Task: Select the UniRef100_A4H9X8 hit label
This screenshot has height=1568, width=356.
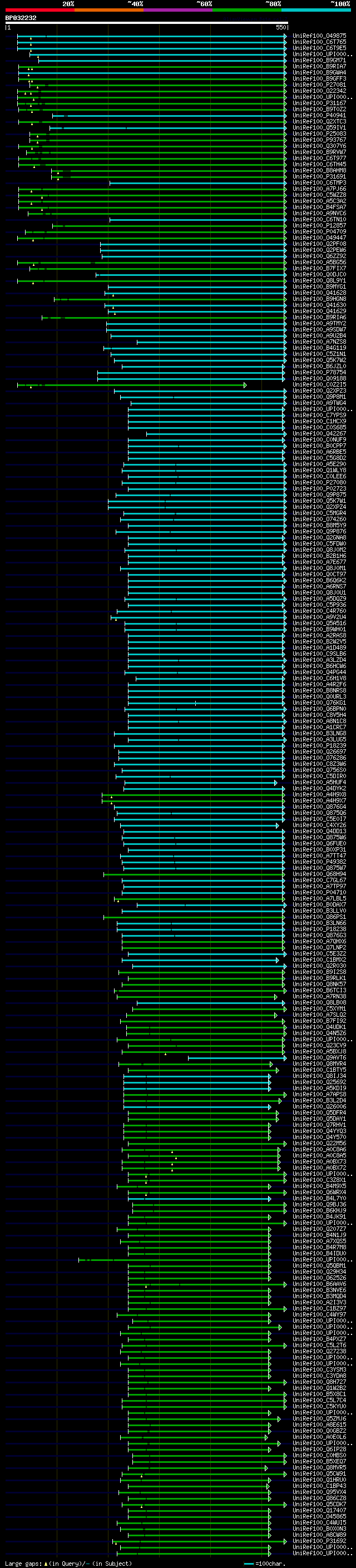Action: point(319,795)
